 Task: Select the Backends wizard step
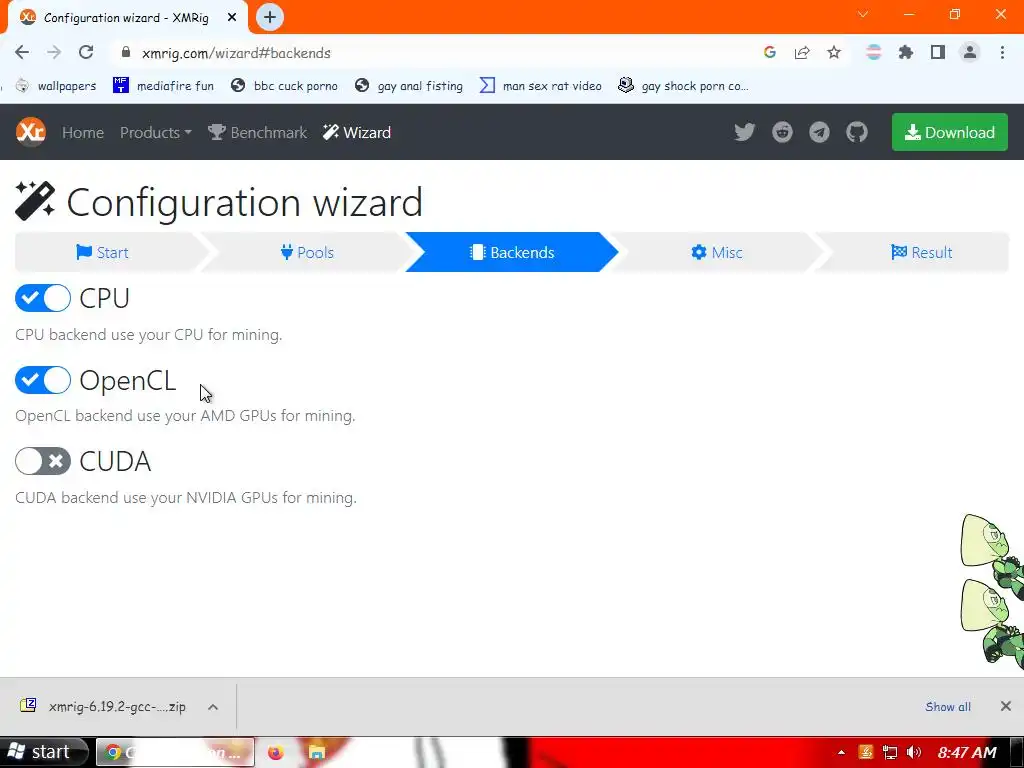point(512,252)
